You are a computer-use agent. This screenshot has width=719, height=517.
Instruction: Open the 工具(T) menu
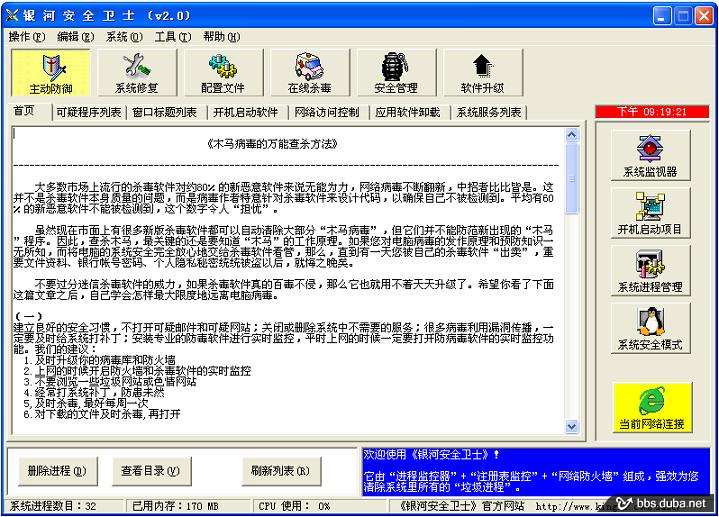173,37
